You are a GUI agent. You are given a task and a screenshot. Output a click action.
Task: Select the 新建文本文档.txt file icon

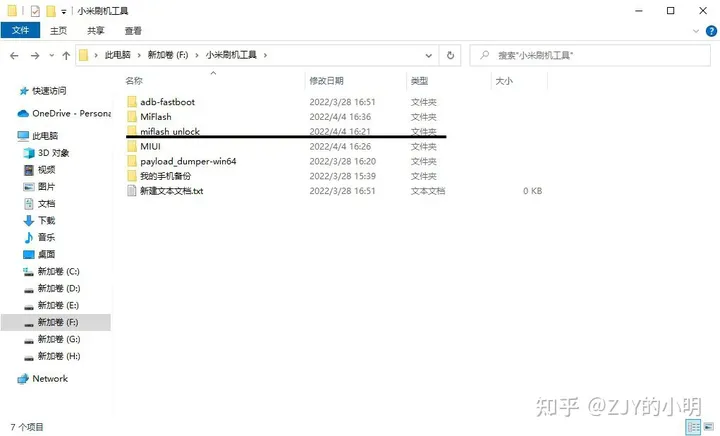tap(132, 191)
